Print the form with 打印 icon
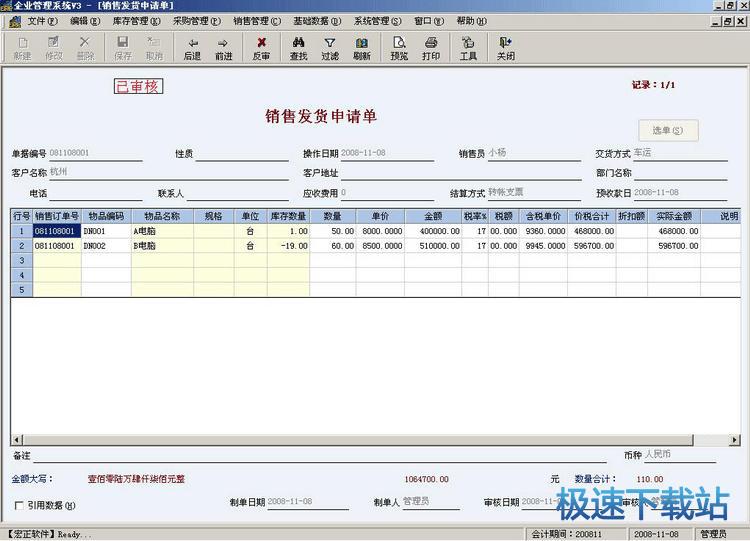This screenshot has height=541, width=750. tap(431, 48)
